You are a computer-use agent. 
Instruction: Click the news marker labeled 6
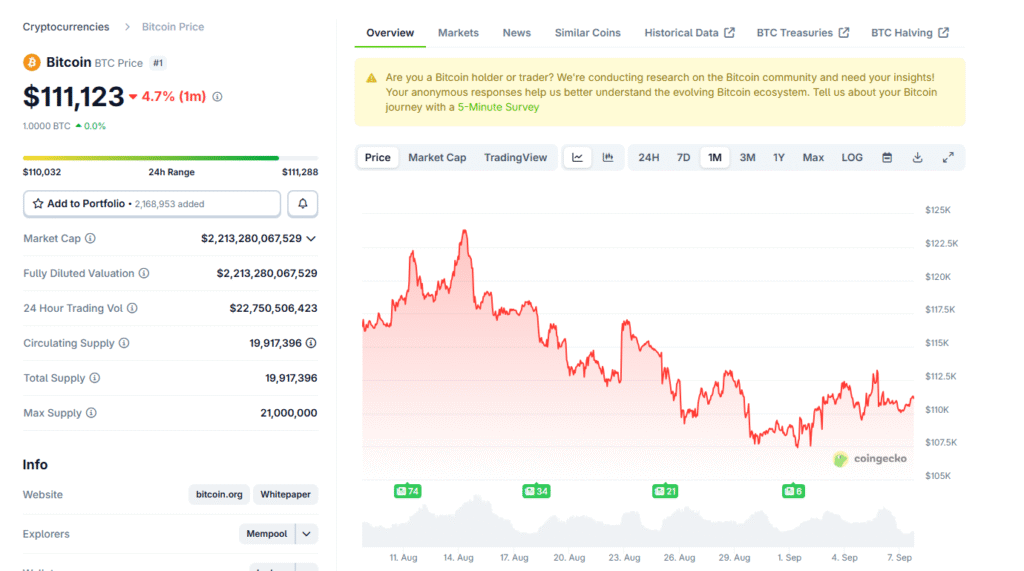point(793,491)
